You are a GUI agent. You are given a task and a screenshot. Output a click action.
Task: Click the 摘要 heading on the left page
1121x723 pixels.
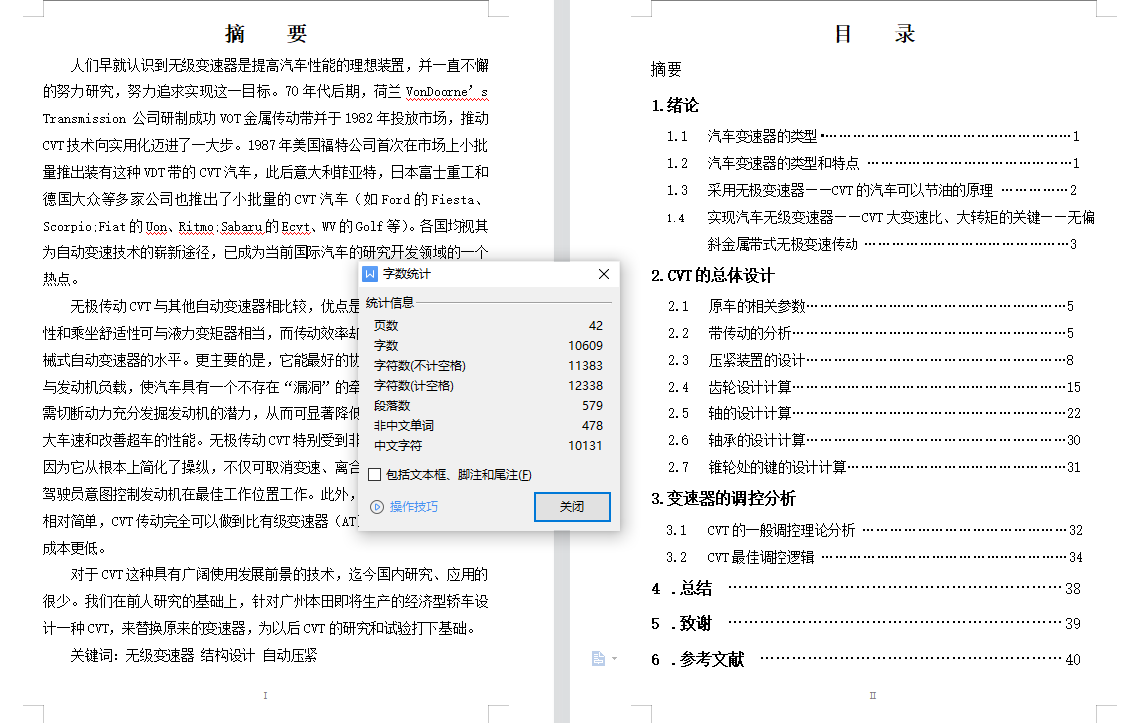(266, 34)
